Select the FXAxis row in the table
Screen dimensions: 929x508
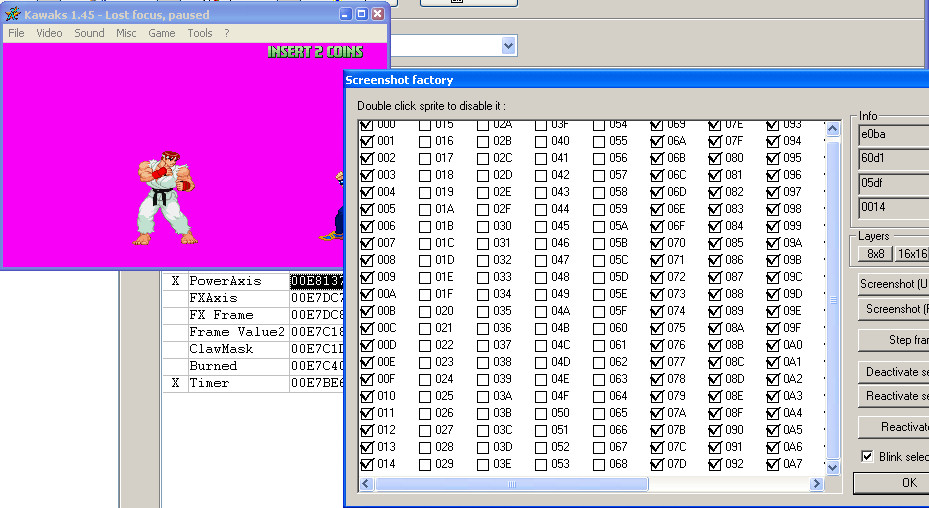[254, 298]
